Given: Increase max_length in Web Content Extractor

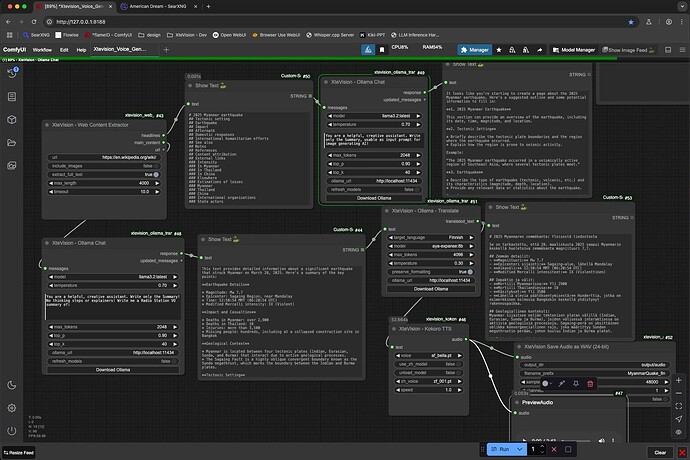Looking at the screenshot, I should point(157,183).
